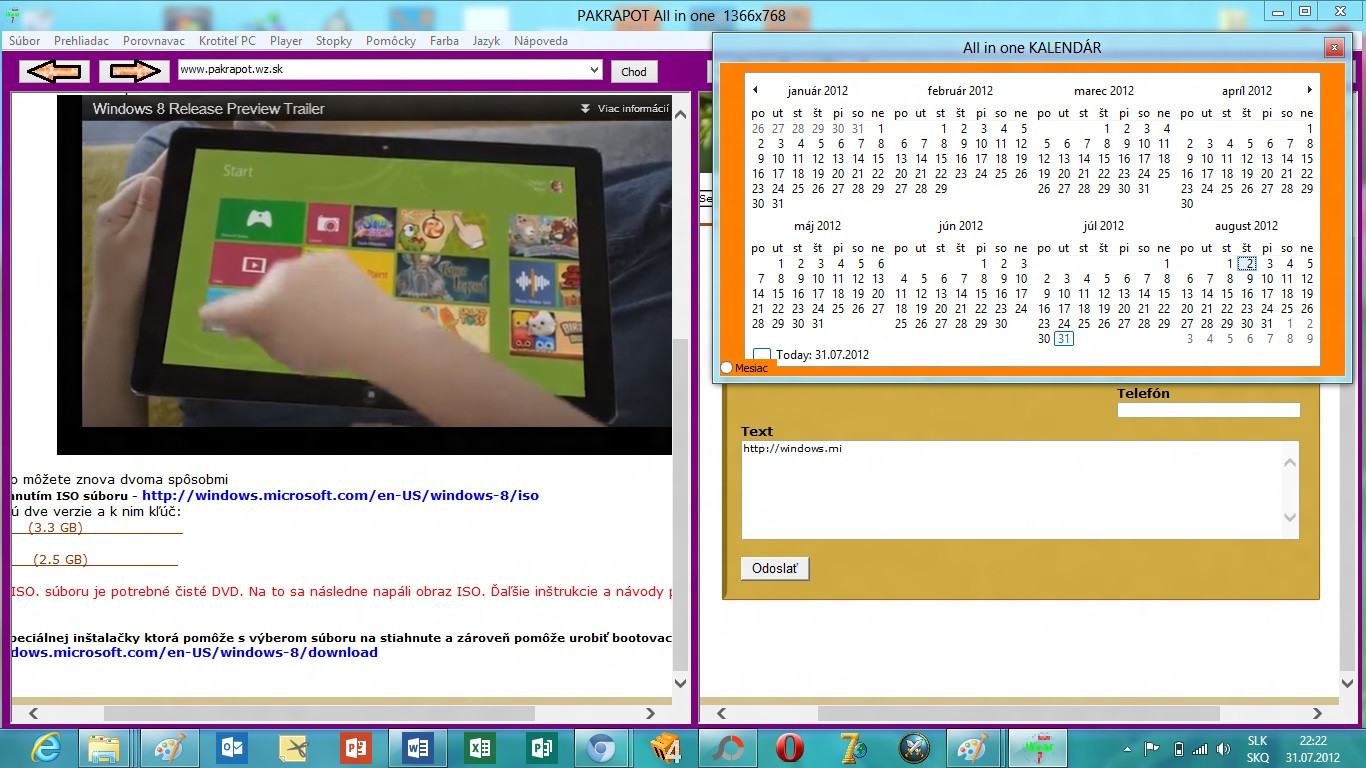This screenshot has height=768, width=1366.
Task: Expand Viac informácií on the video
Action: coord(625,108)
